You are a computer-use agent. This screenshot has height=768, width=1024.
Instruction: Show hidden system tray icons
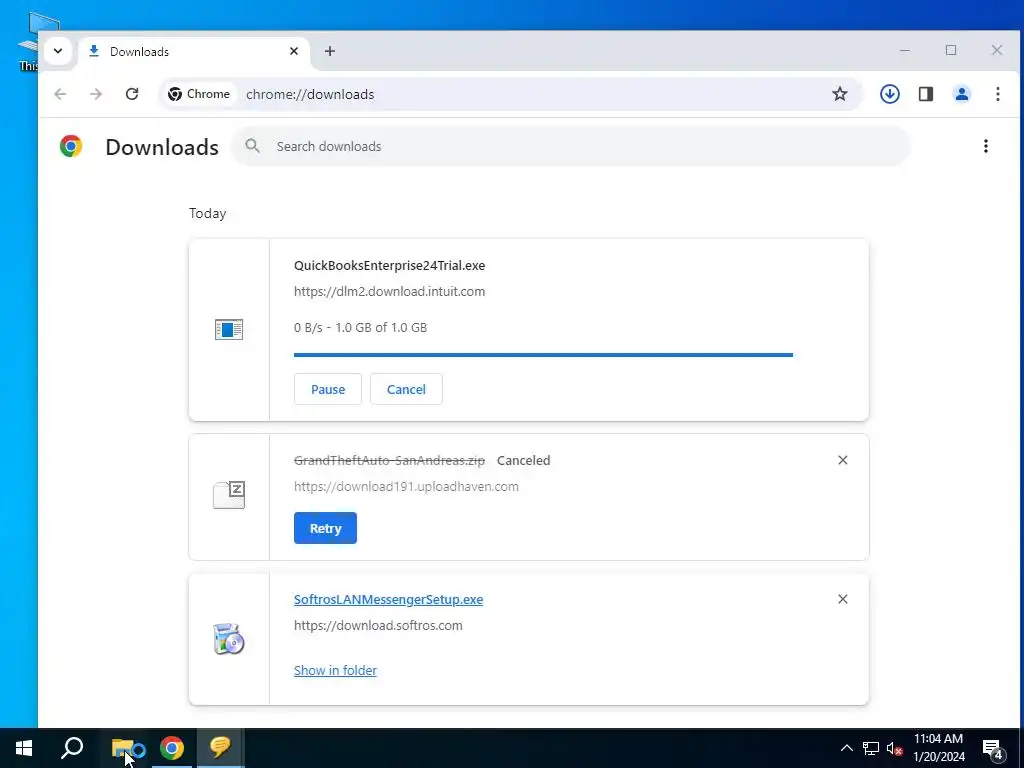[x=846, y=748]
